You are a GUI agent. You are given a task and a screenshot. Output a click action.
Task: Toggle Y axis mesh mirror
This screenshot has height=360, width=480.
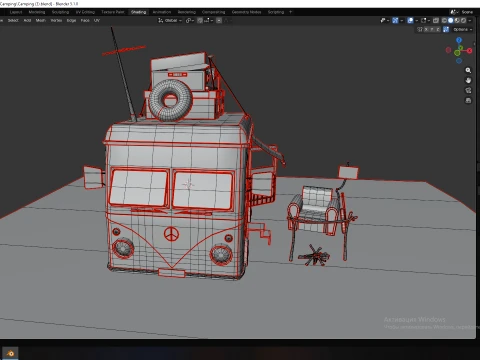432,30
